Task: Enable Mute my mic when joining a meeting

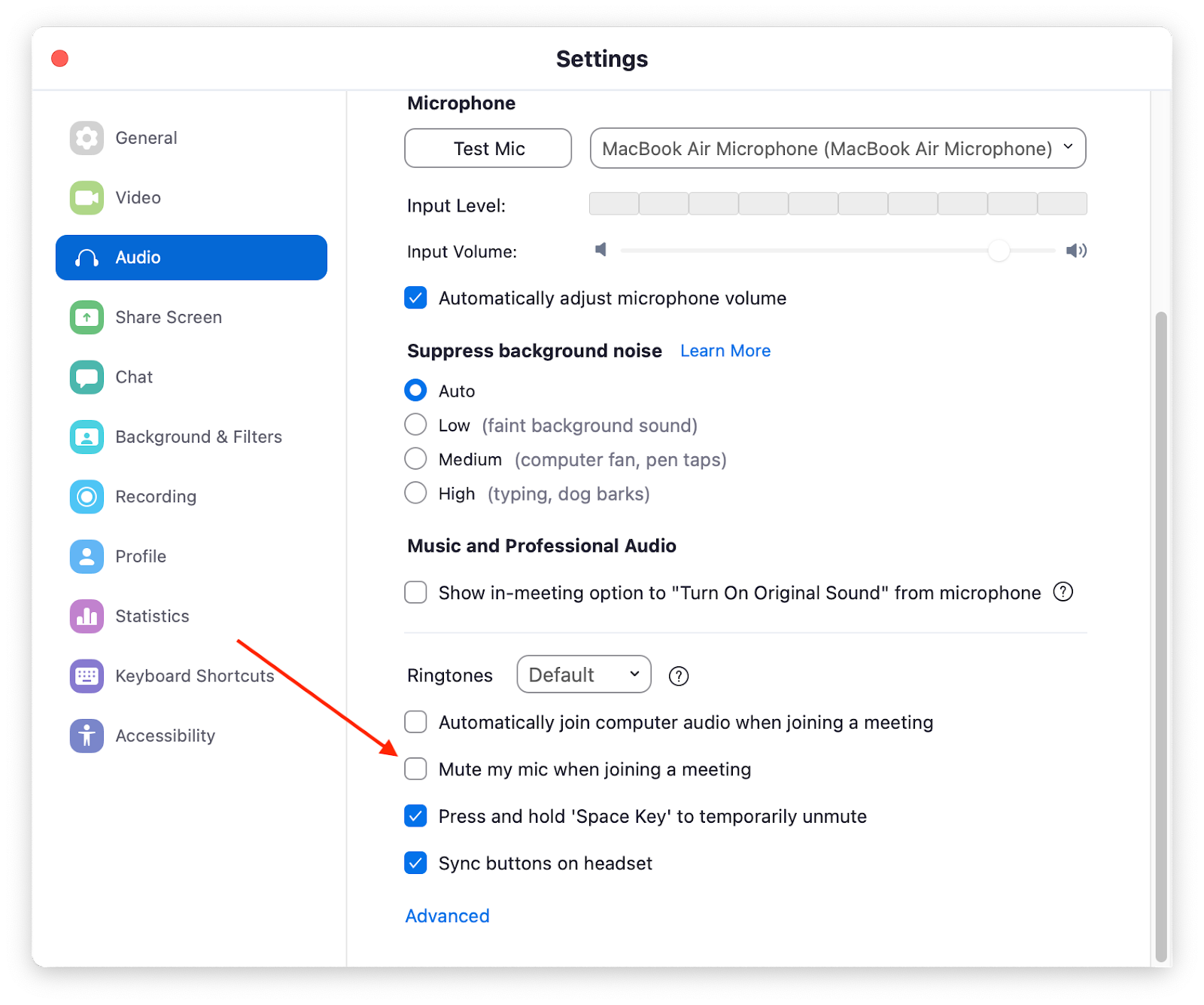Action: 415,769
